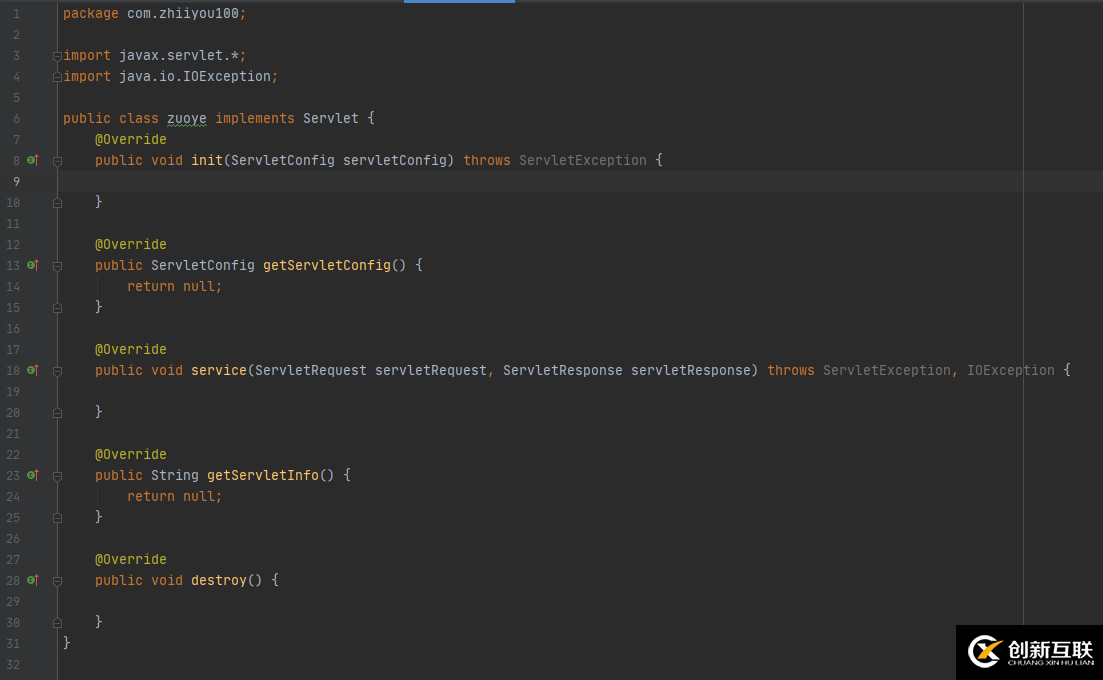Click line number 6 in gutter
The image size is (1103, 680).
16,118
